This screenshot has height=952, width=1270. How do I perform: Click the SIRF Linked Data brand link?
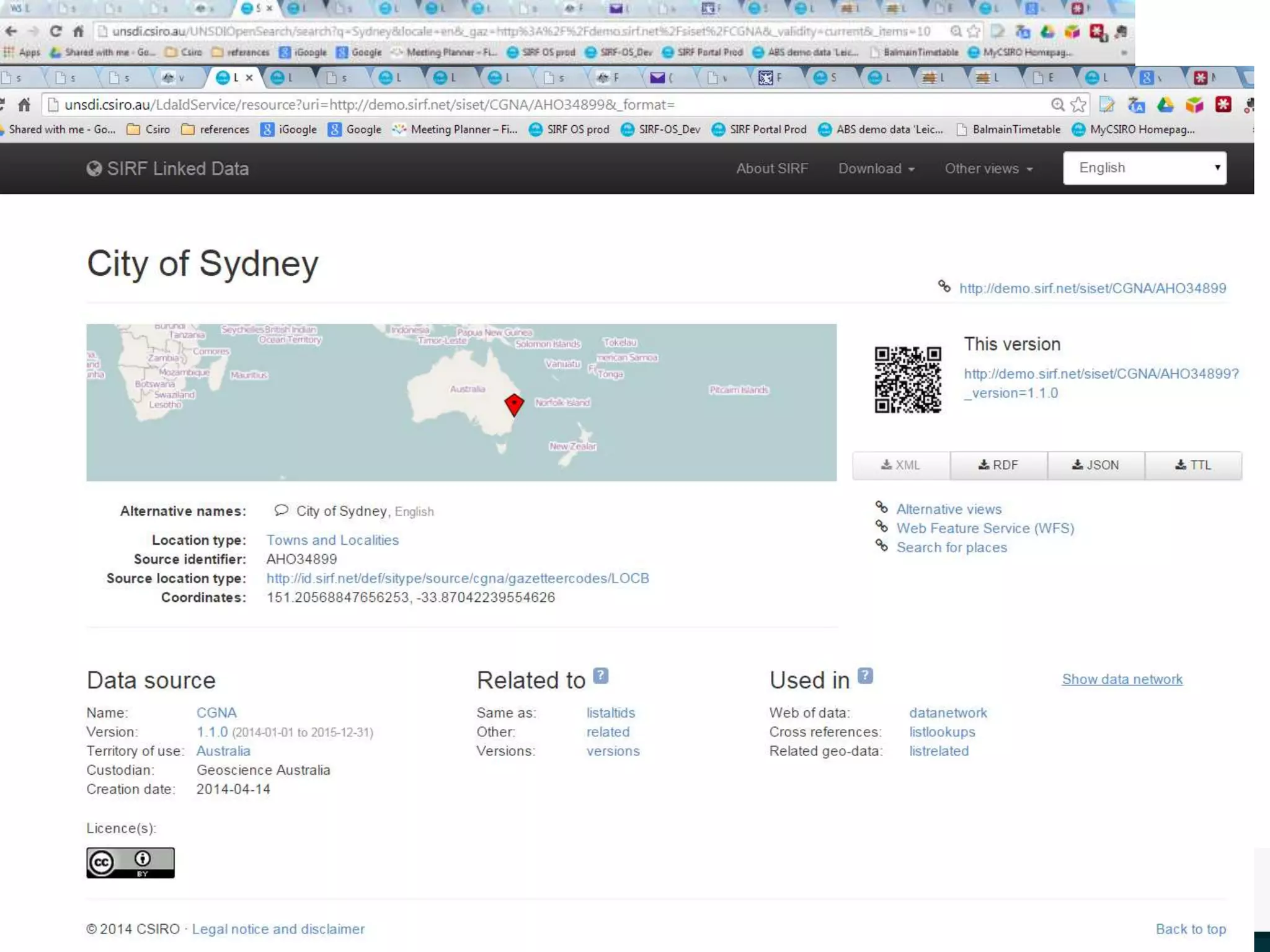pos(168,169)
